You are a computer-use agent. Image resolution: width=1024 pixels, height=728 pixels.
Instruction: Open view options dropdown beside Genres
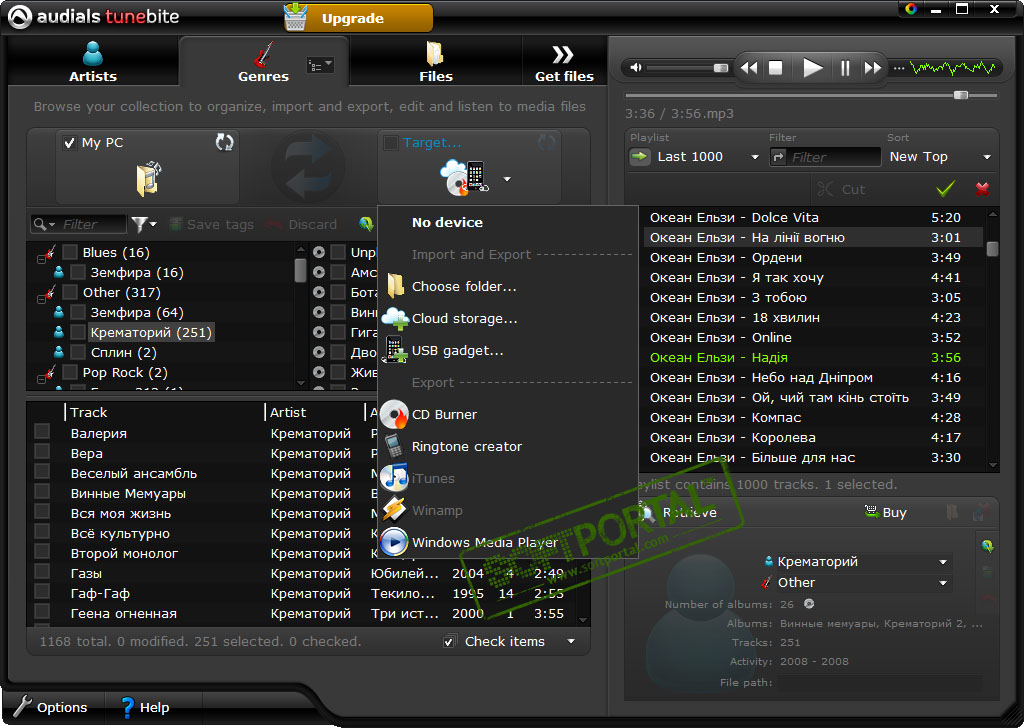[x=320, y=65]
